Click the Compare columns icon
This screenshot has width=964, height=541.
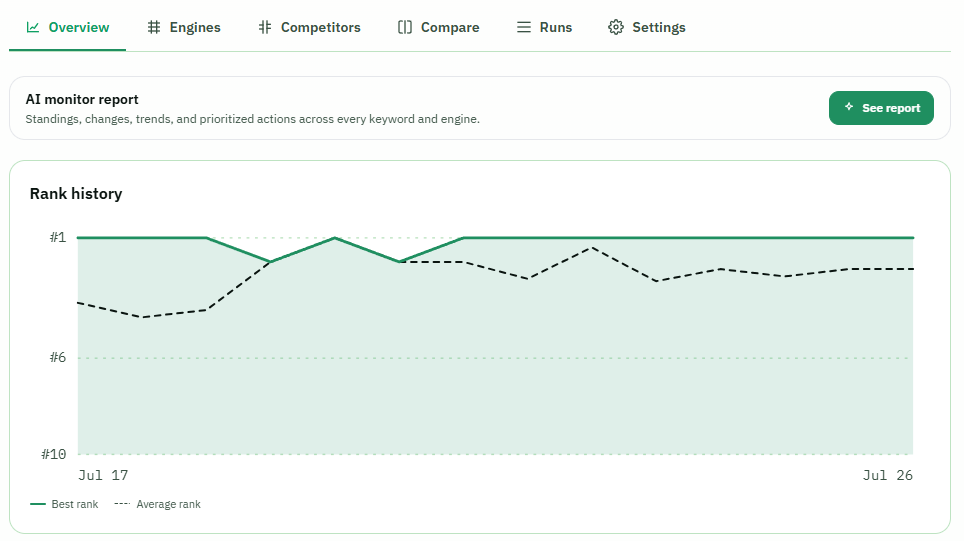405,28
